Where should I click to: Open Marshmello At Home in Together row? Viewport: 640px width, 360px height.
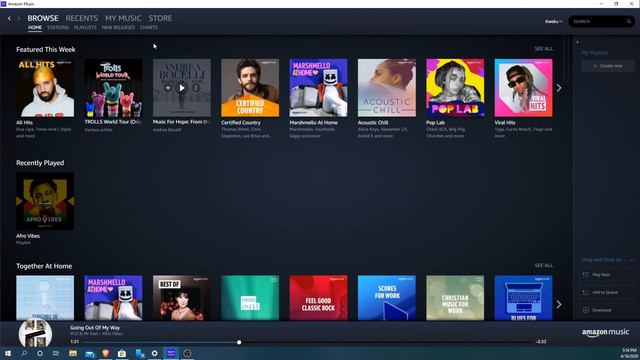(x=113, y=298)
